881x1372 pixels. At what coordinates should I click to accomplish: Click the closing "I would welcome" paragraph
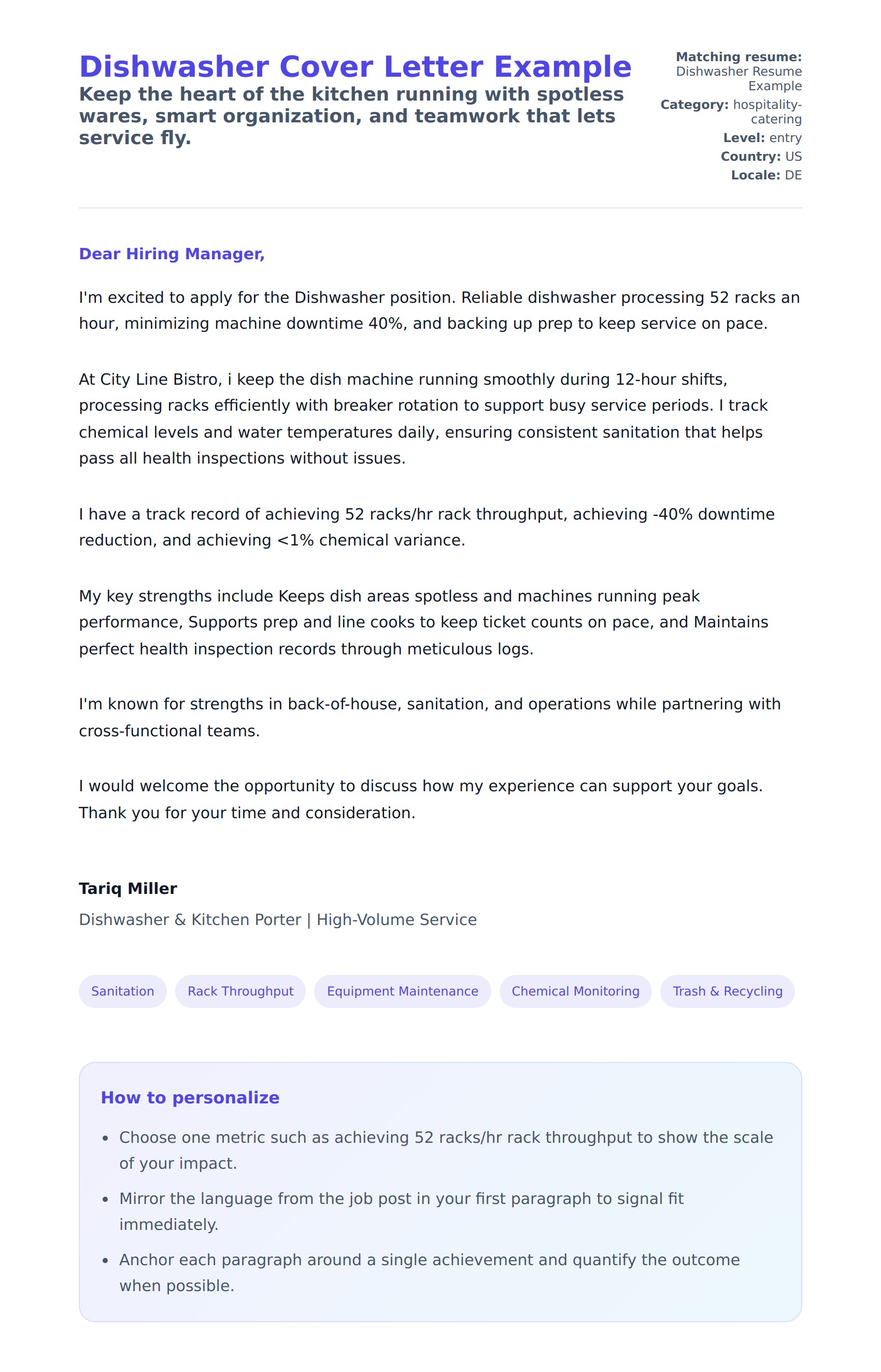coord(420,799)
